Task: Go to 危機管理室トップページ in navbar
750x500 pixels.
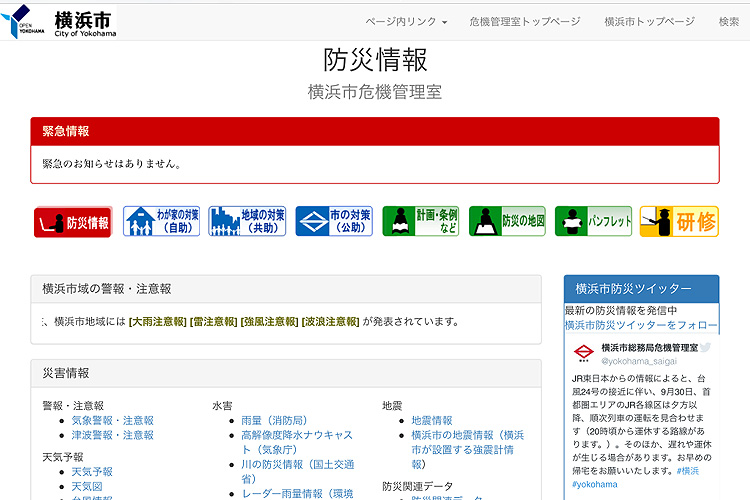Action: pyautogui.click(x=524, y=21)
